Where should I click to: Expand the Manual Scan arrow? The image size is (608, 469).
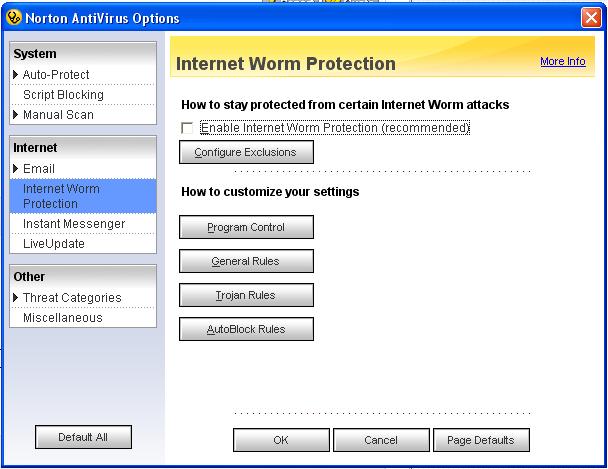pyautogui.click(x=16, y=115)
